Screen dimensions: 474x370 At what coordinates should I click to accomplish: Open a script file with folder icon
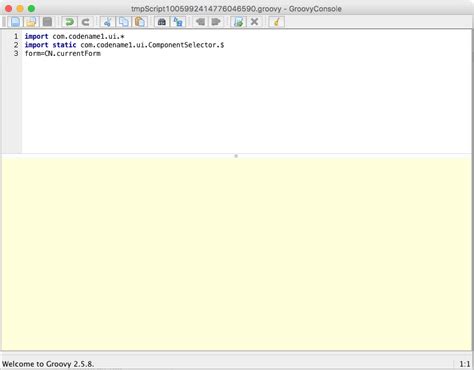click(31, 22)
